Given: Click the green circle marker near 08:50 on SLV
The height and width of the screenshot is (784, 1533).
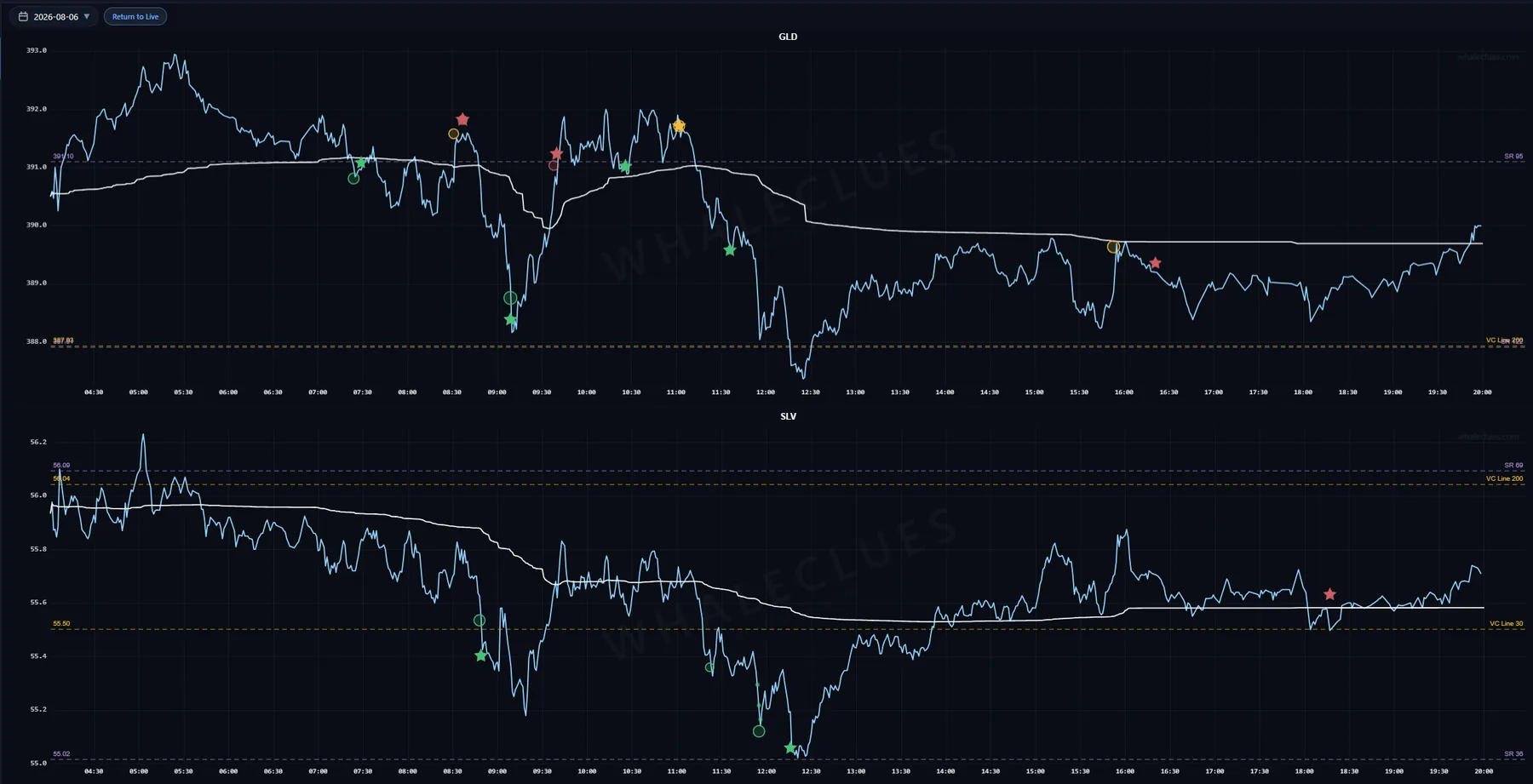Looking at the screenshot, I should click(x=479, y=621).
